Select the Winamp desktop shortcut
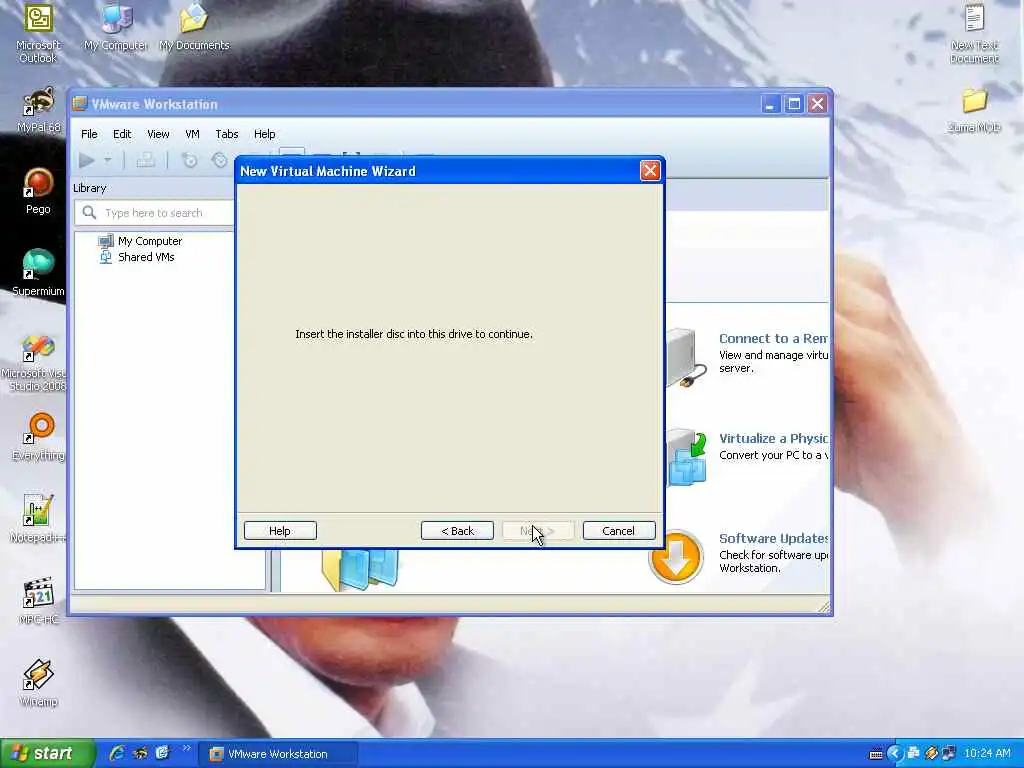The height and width of the screenshot is (768, 1024). coord(38,683)
